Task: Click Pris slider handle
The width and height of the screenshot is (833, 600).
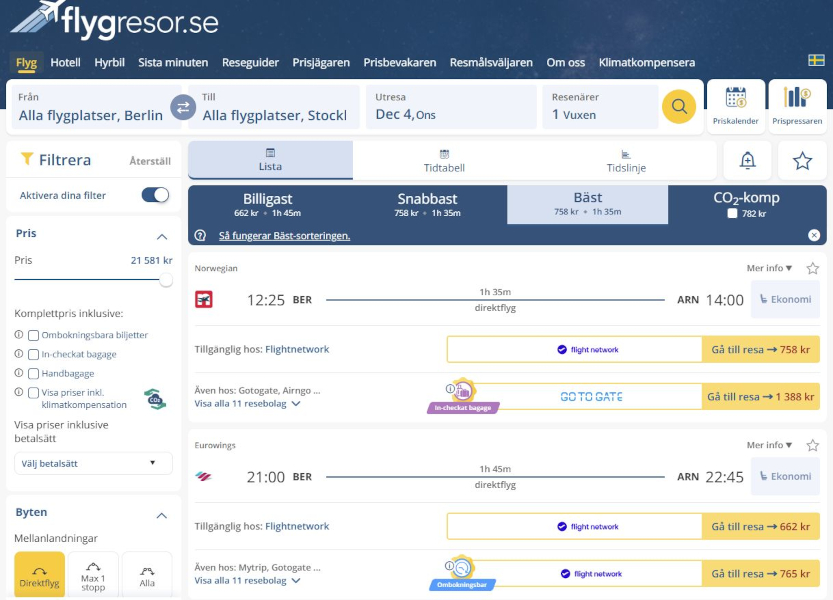Action: point(166,280)
